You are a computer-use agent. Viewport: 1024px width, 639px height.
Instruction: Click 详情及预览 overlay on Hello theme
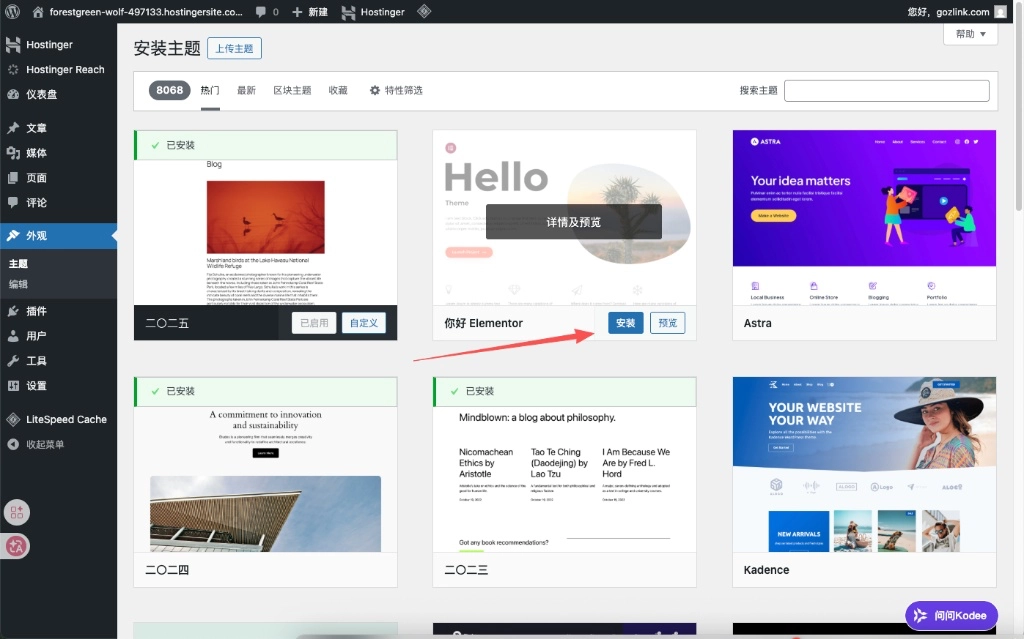click(x=573, y=222)
